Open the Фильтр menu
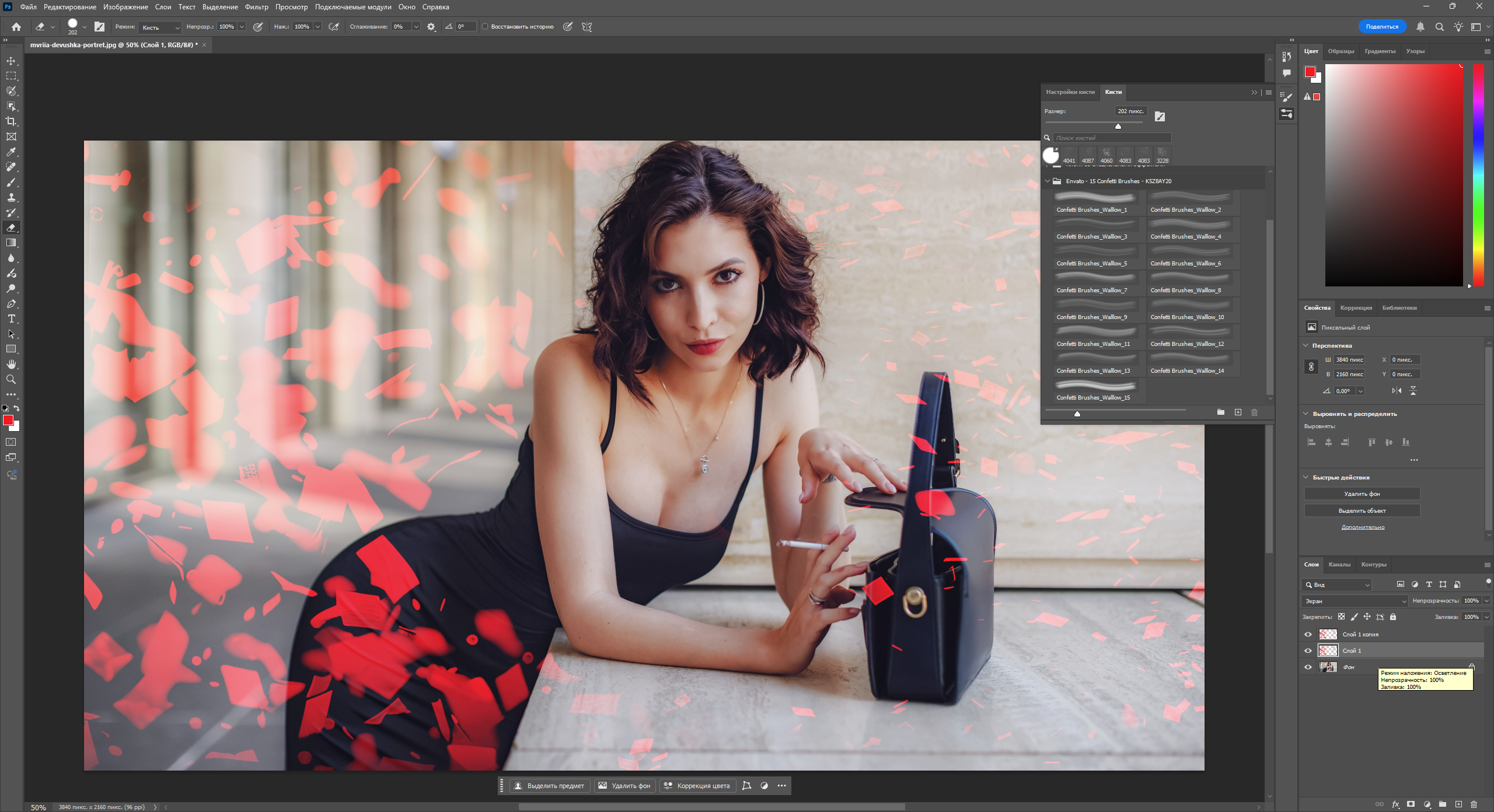The width and height of the screenshot is (1494, 812). [x=256, y=7]
